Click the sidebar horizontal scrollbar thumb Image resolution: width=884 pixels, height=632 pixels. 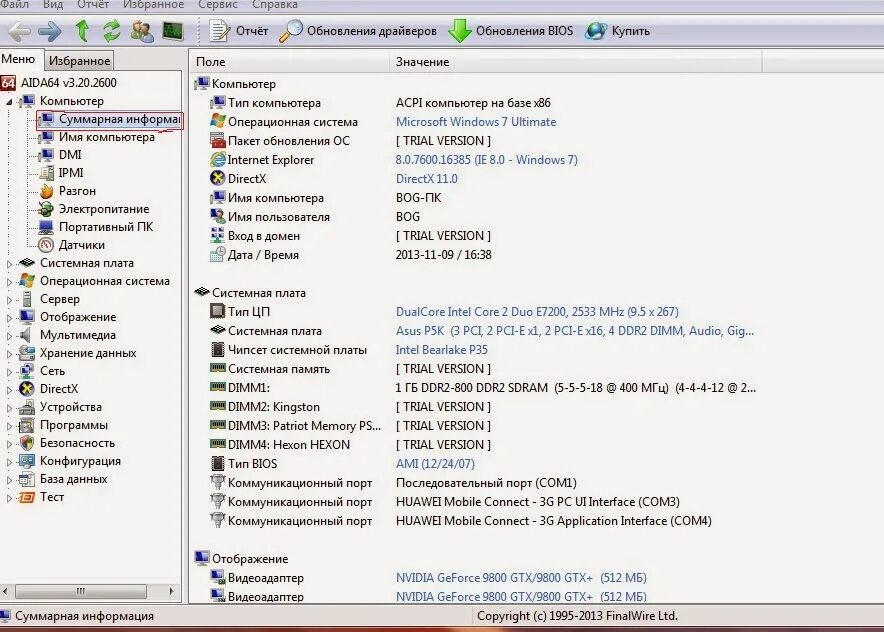pos(81,591)
